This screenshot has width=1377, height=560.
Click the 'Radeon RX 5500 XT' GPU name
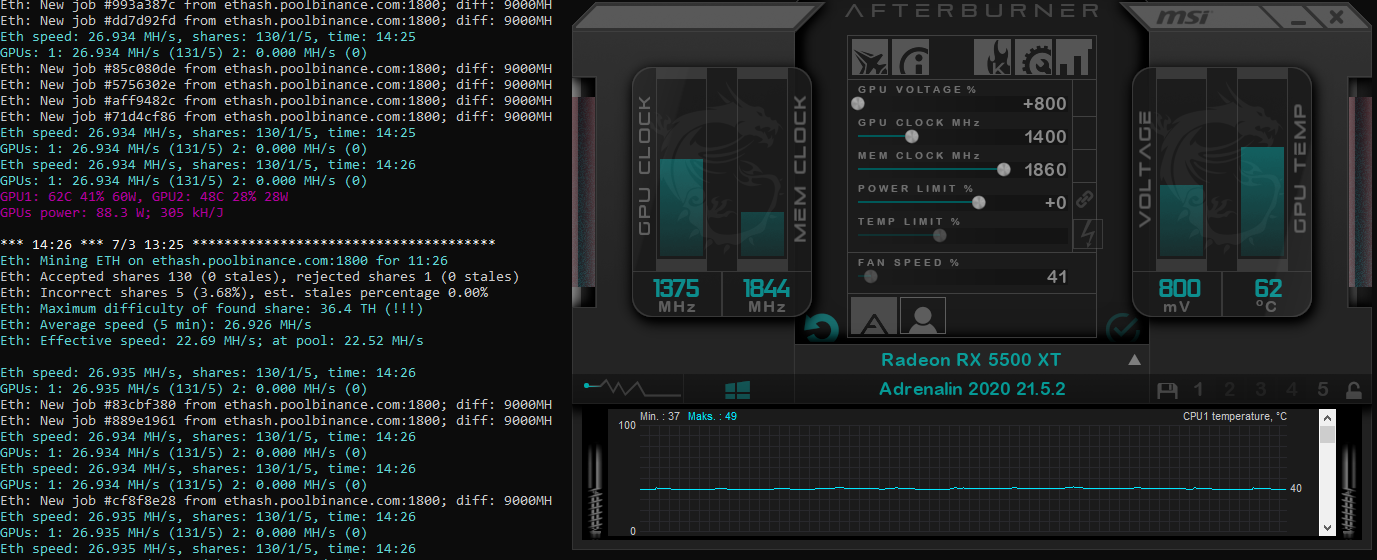pos(971,360)
